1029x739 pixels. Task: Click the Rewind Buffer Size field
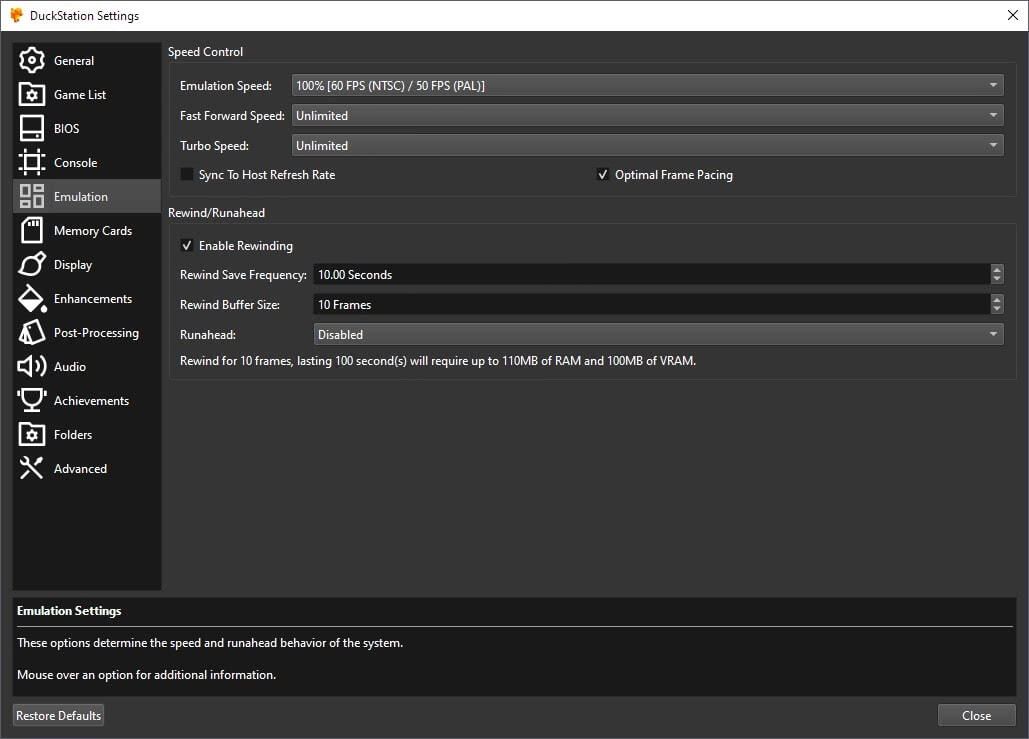tap(650, 305)
